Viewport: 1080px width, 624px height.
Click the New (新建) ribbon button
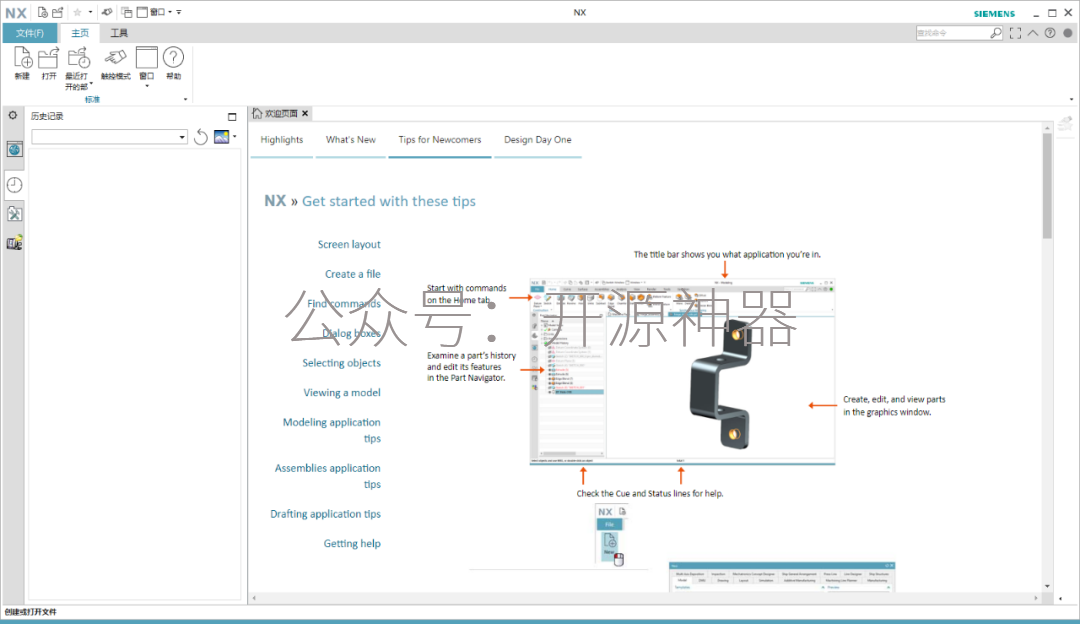click(x=23, y=63)
